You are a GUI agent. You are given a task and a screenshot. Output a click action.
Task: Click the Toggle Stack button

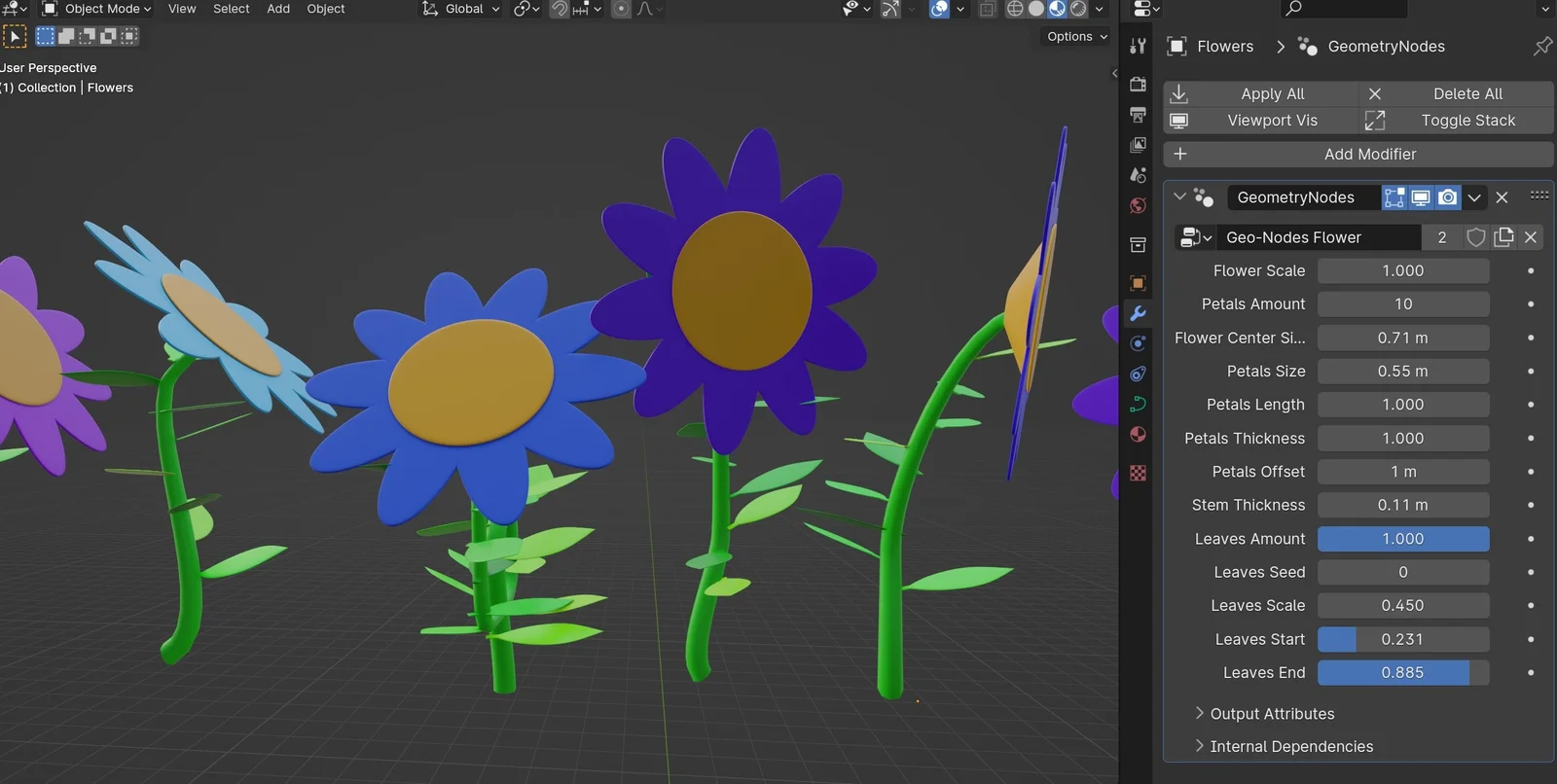[1456, 121]
